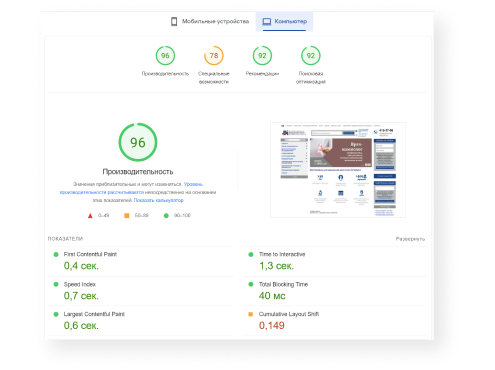Open the 92 Рекомендации score gauge
This screenshot has width=495, height=370.
(262, 55)
